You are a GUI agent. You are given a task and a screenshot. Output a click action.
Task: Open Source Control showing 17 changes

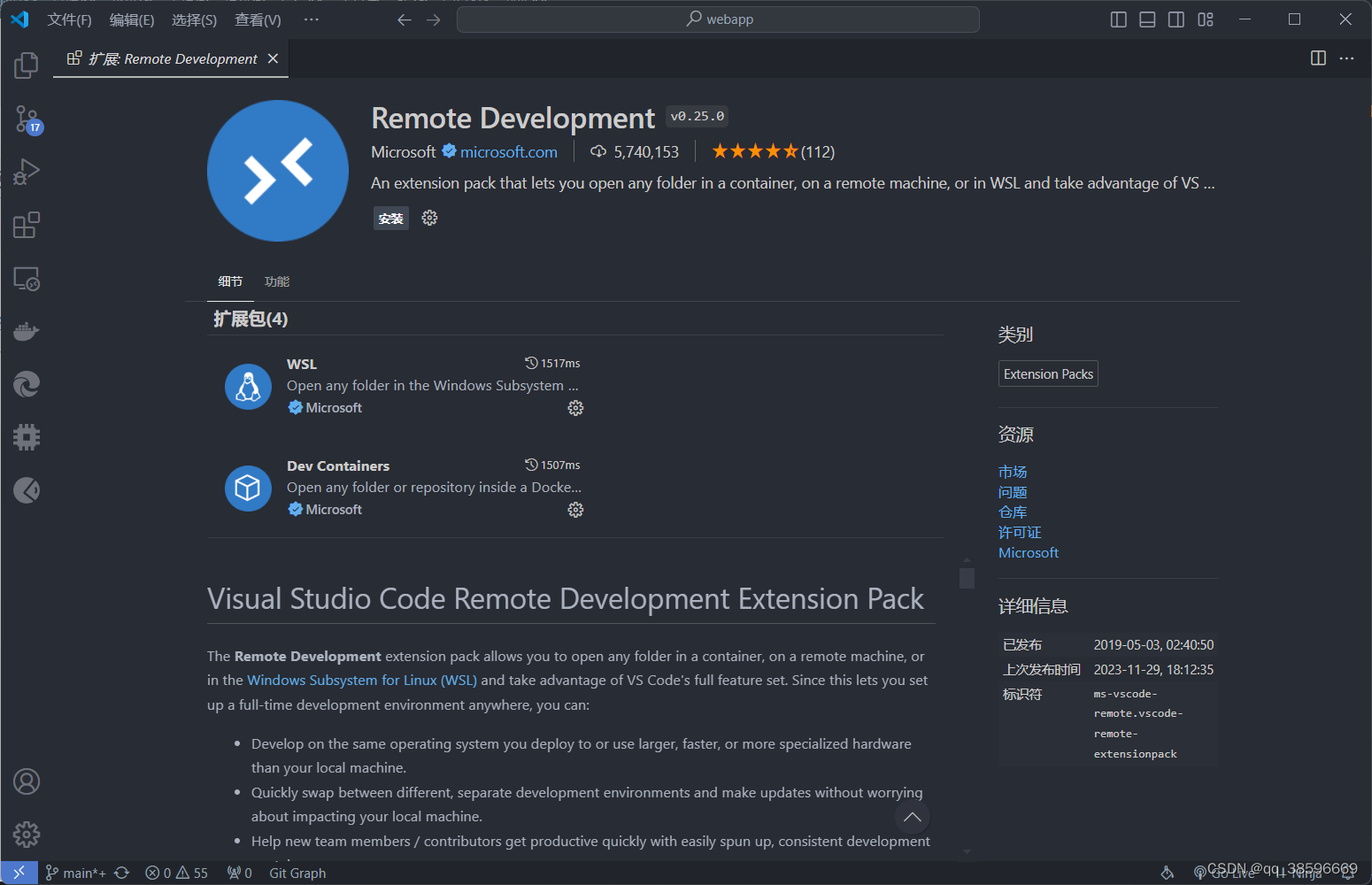[x=26, y=119]
